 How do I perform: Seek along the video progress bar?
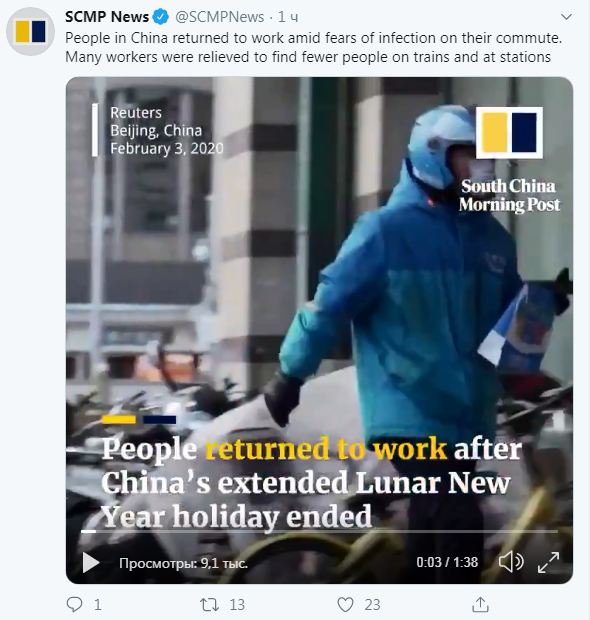click(x=320, y=531)
